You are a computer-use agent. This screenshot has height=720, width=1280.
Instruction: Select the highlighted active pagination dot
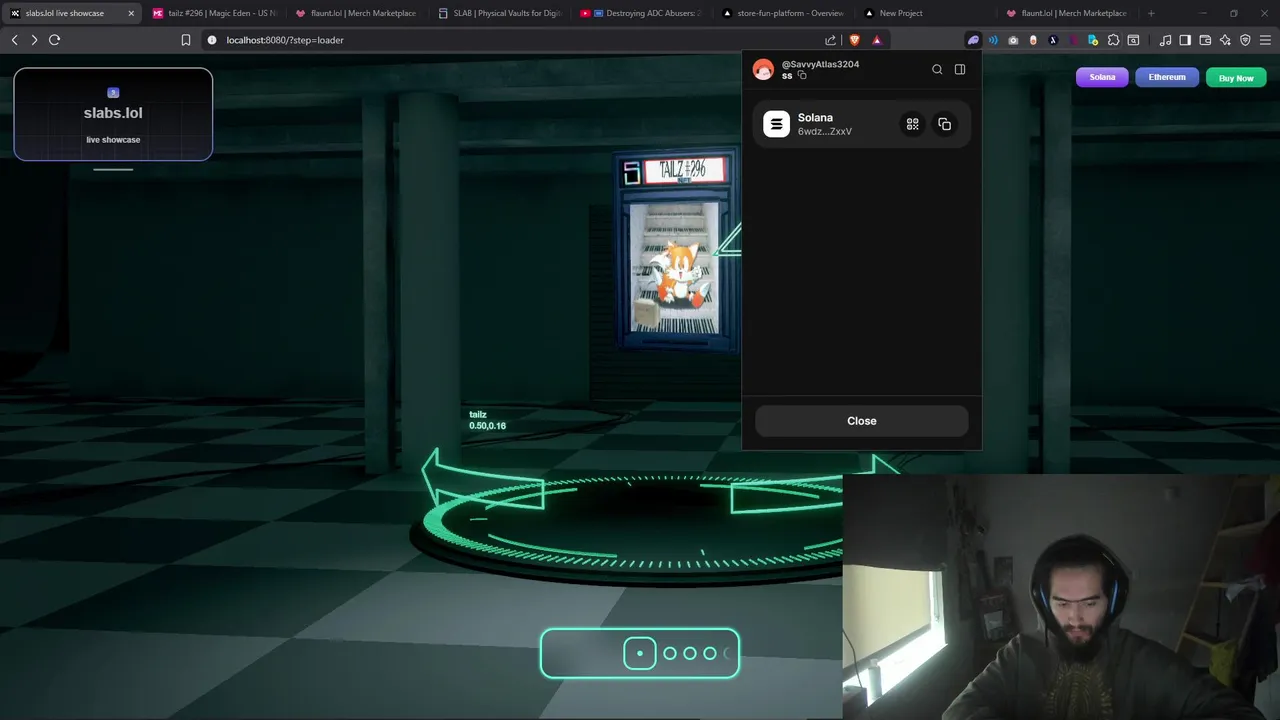[x=640, y=653]
